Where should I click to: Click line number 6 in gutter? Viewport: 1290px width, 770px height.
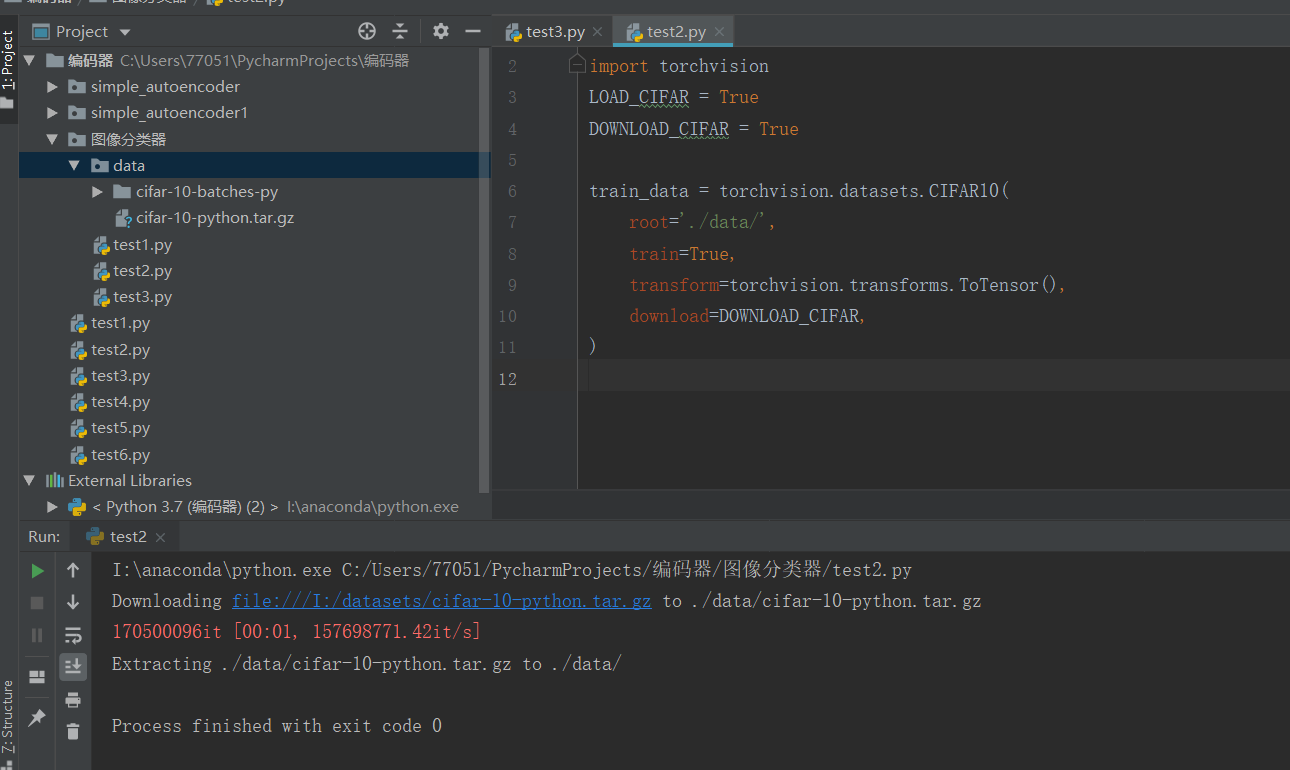[512, 191]
